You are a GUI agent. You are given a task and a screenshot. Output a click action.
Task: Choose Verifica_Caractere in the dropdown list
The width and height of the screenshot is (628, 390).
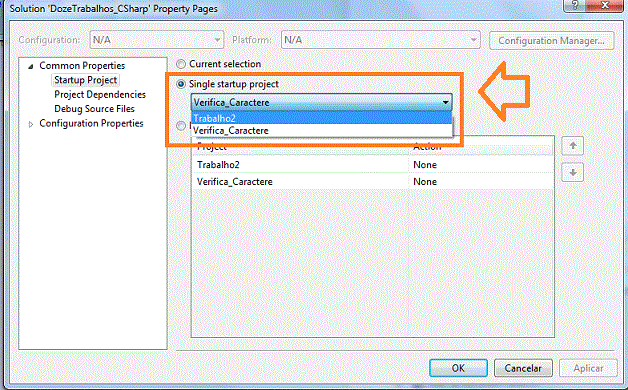(322, 131)
